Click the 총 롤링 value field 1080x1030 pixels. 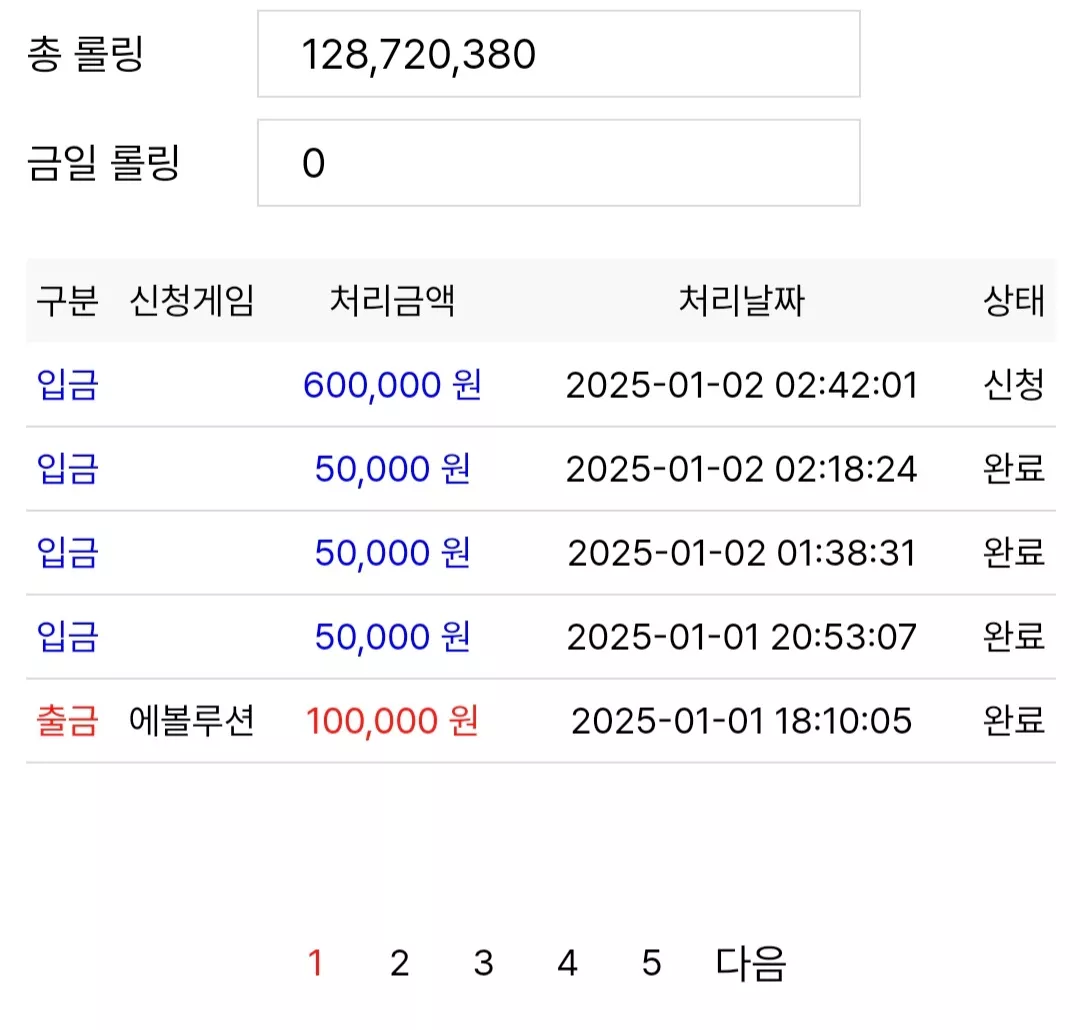[x=559, y=54]
